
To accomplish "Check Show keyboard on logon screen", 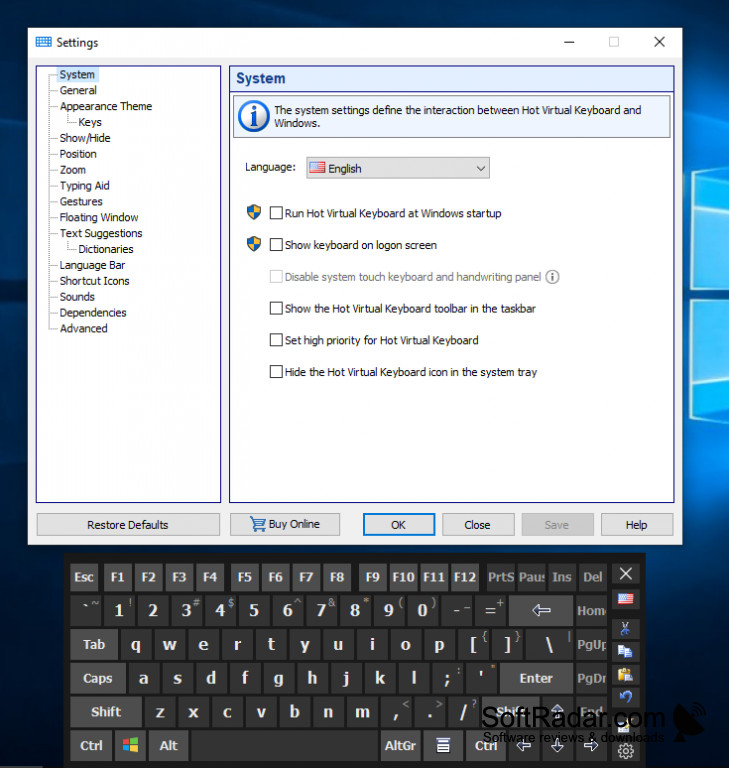I will tap(353, 245).
